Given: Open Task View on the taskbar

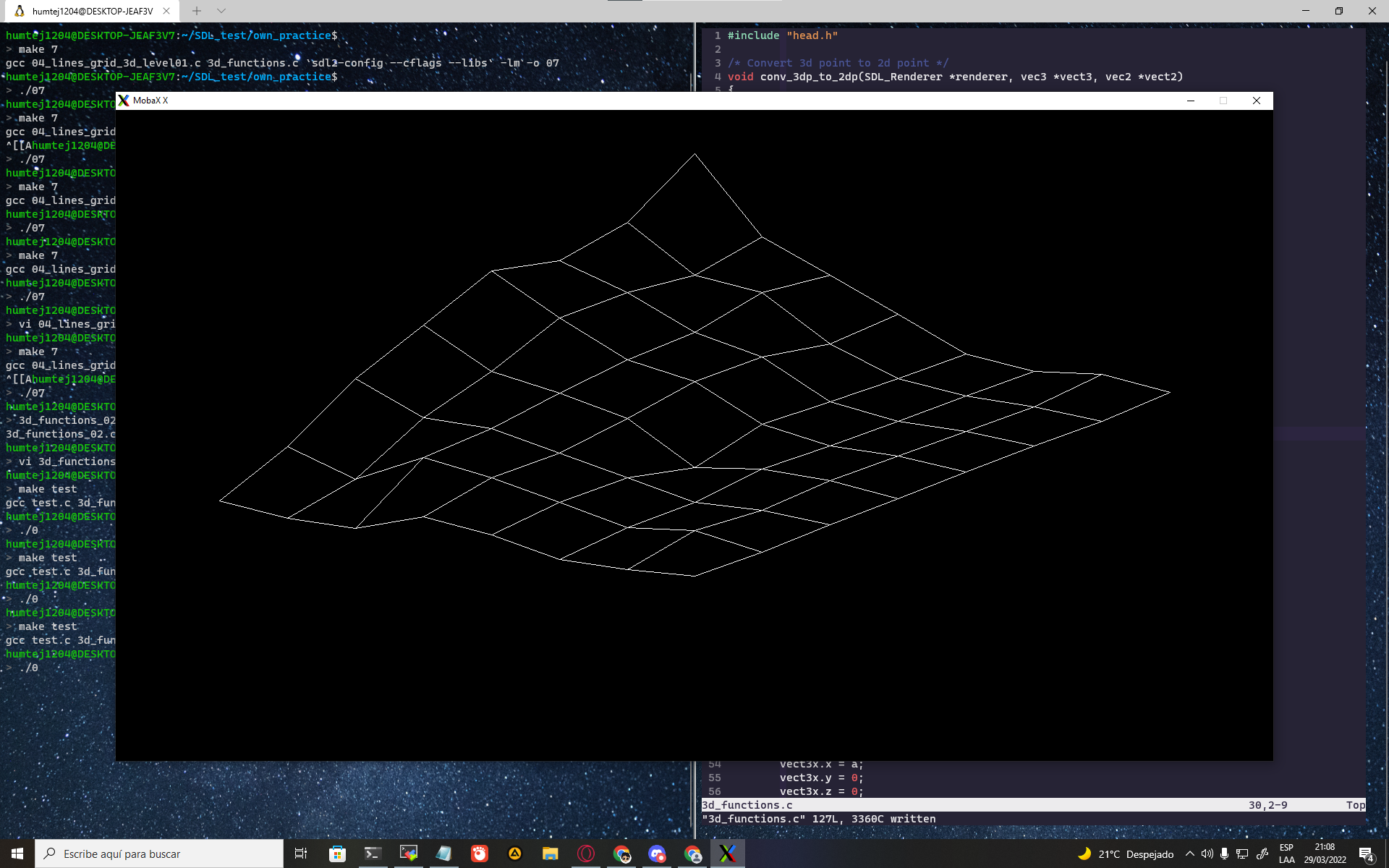Looking at the screenshot, I should point(301,854).
